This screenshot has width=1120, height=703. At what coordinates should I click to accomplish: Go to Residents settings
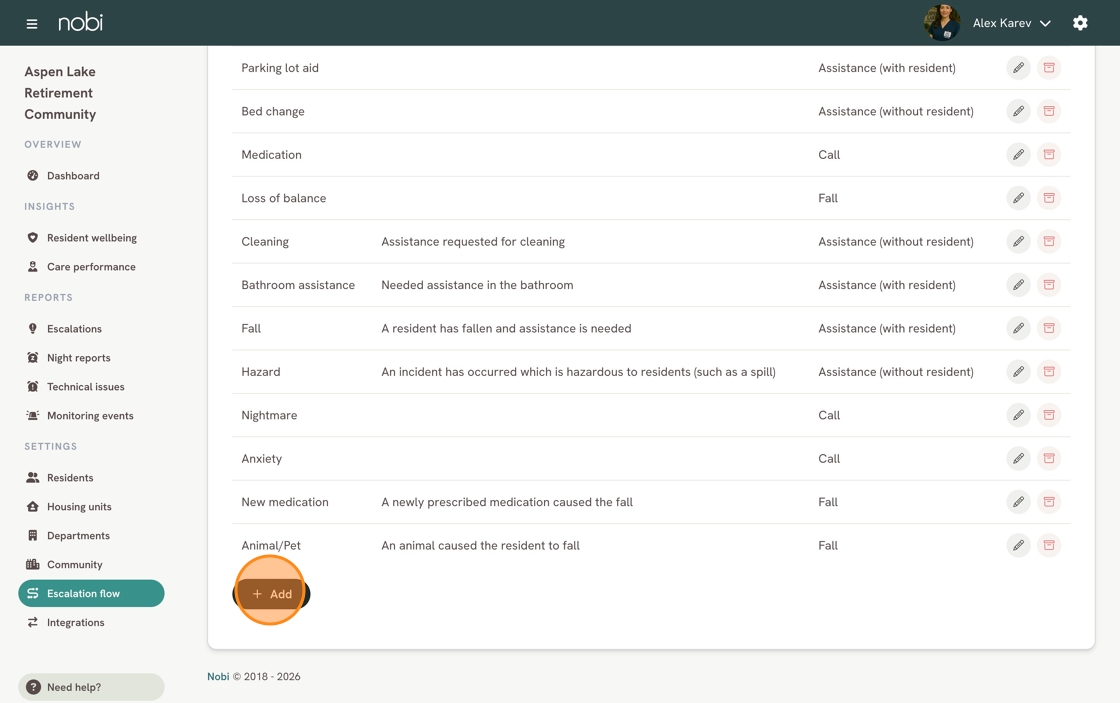pyautogui.click(x=91, y=478)
